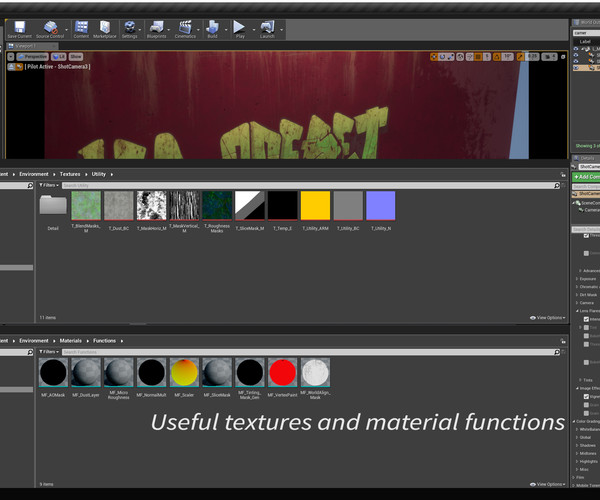Open the Marketplace from the toolbar

pos(104,29)
